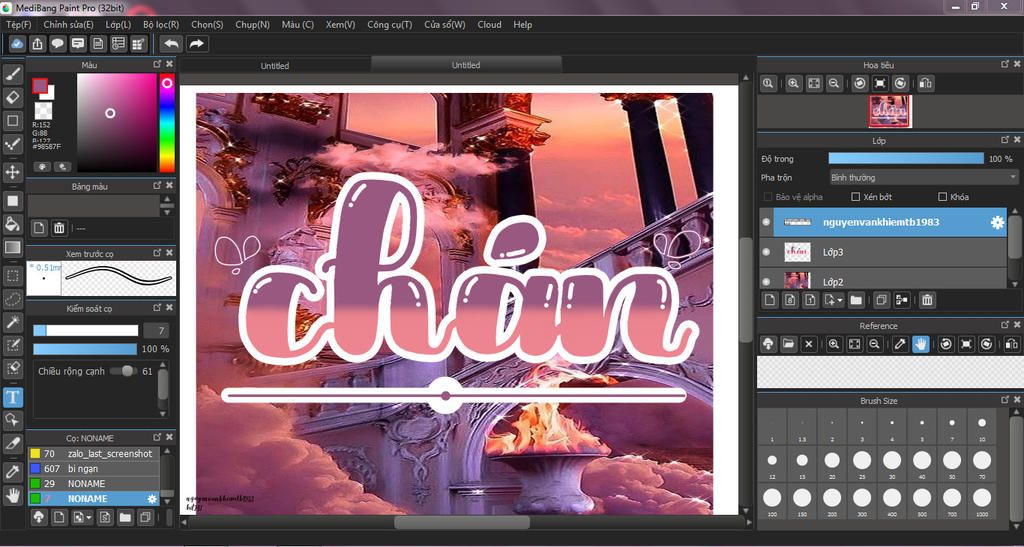The width and height of the screenshot is (1024, 547).
Task: Select brush zalo_last_screenshot
Action: tap(93, 454)
